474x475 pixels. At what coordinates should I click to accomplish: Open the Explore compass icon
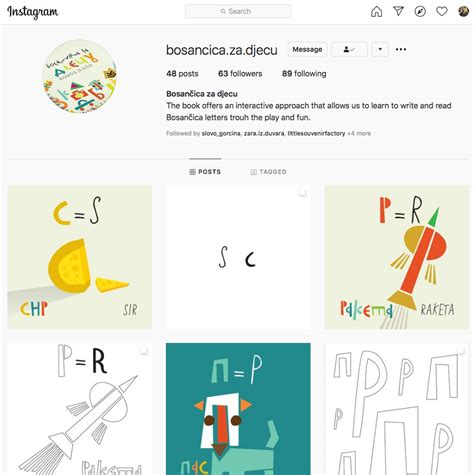[x=420, y=11]
